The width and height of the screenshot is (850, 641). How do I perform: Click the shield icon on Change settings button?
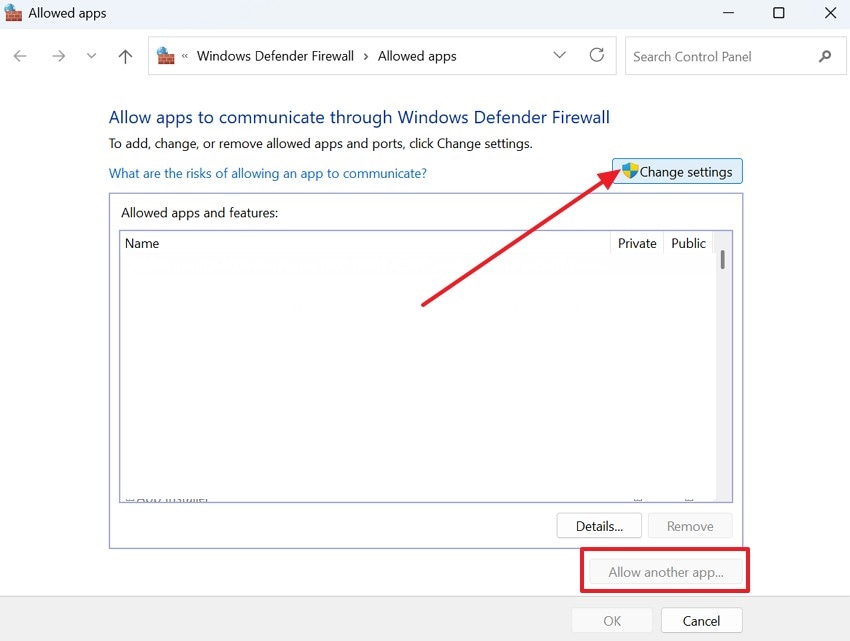point(628,171)
